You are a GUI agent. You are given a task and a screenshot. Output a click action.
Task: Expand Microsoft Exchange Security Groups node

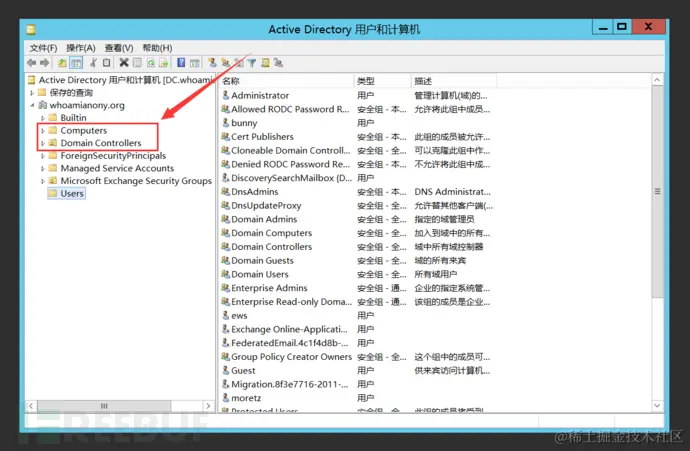pyautogui.click(x=43, y=181)
